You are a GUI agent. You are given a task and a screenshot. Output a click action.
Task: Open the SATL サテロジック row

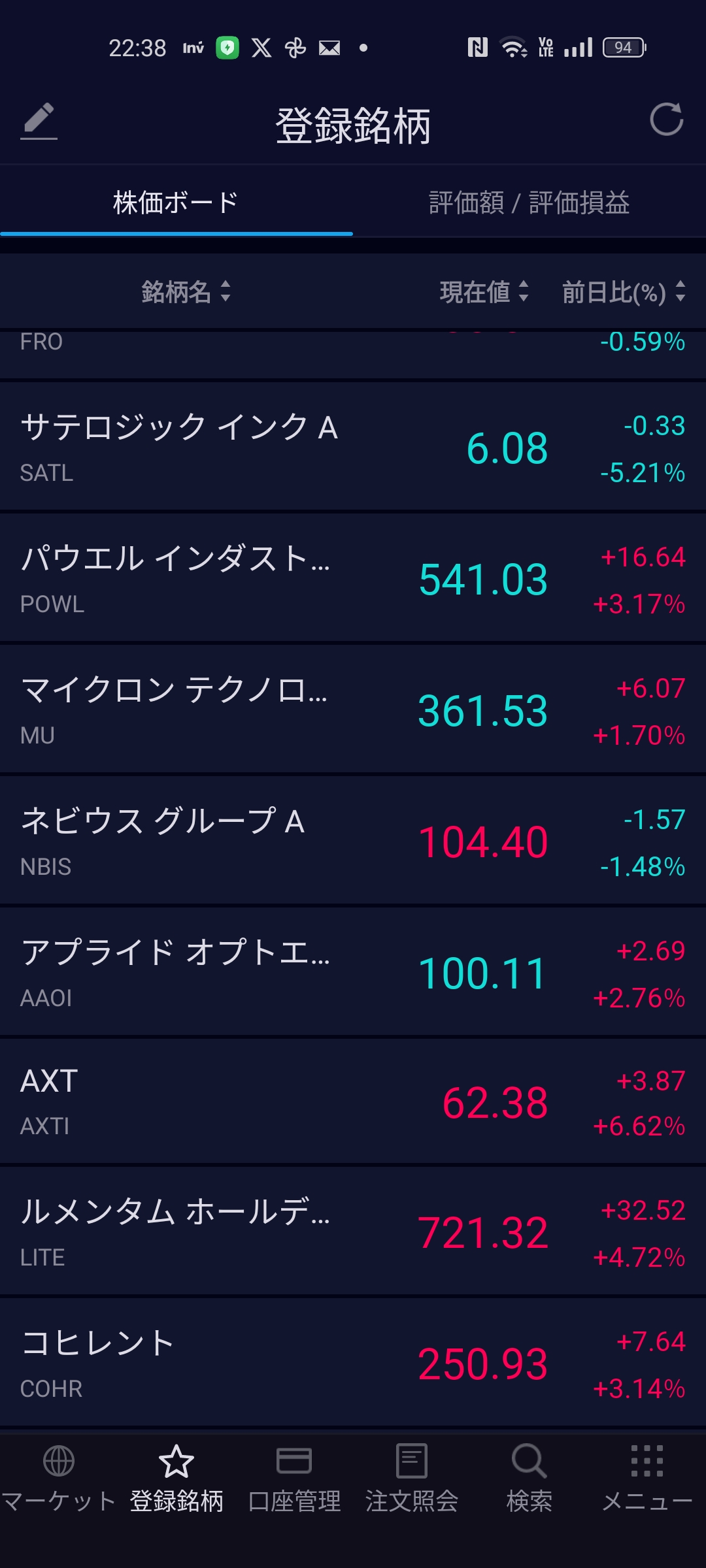coord(353,448)
